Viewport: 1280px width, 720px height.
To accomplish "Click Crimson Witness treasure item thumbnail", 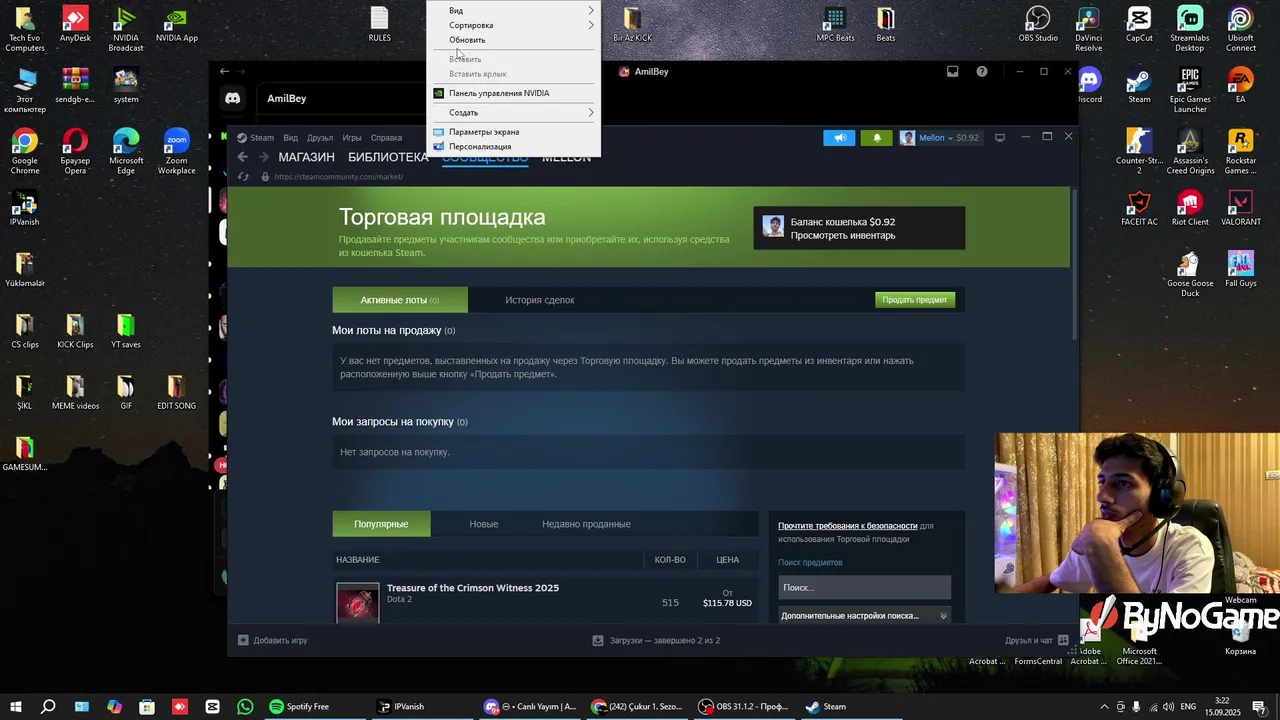I will 358,603.
